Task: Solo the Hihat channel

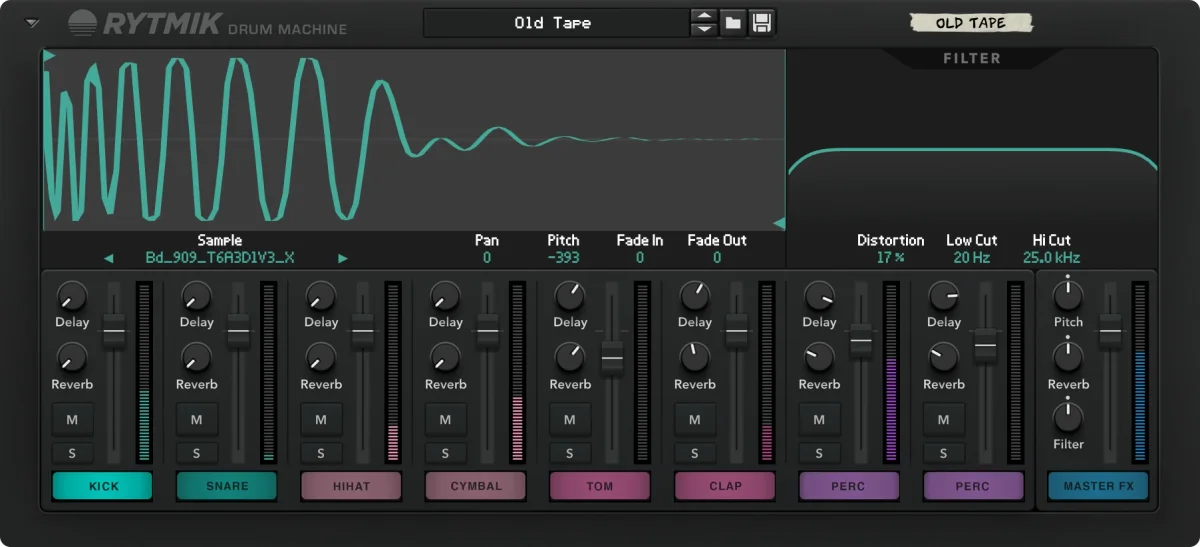Action: click(321, 453)
